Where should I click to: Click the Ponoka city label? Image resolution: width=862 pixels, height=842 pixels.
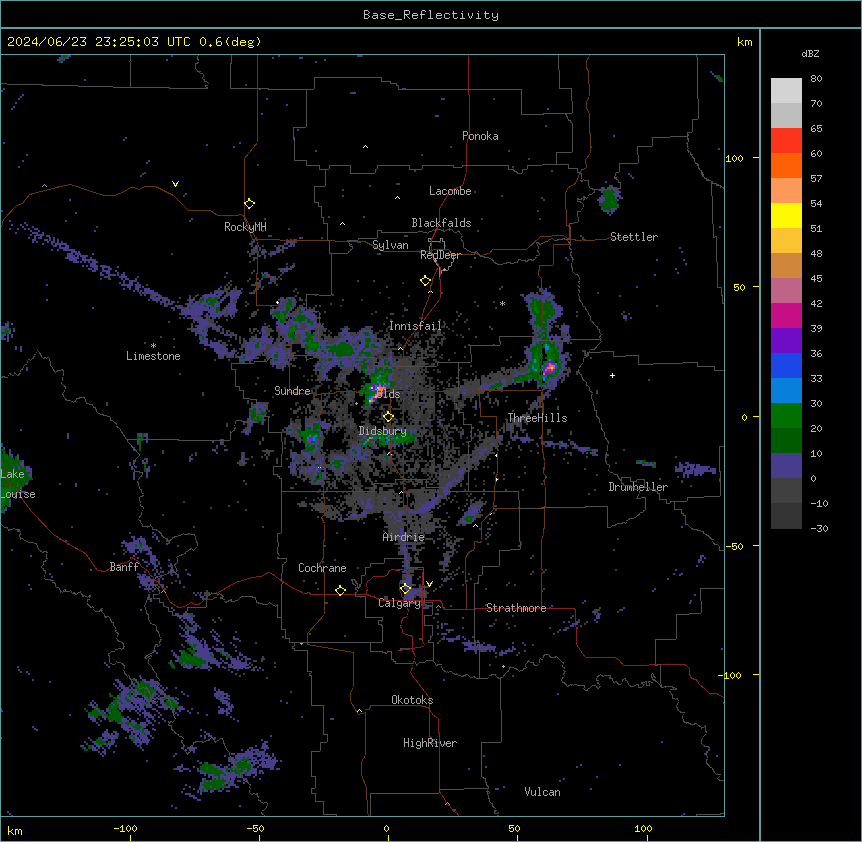(x=480, y=136)
